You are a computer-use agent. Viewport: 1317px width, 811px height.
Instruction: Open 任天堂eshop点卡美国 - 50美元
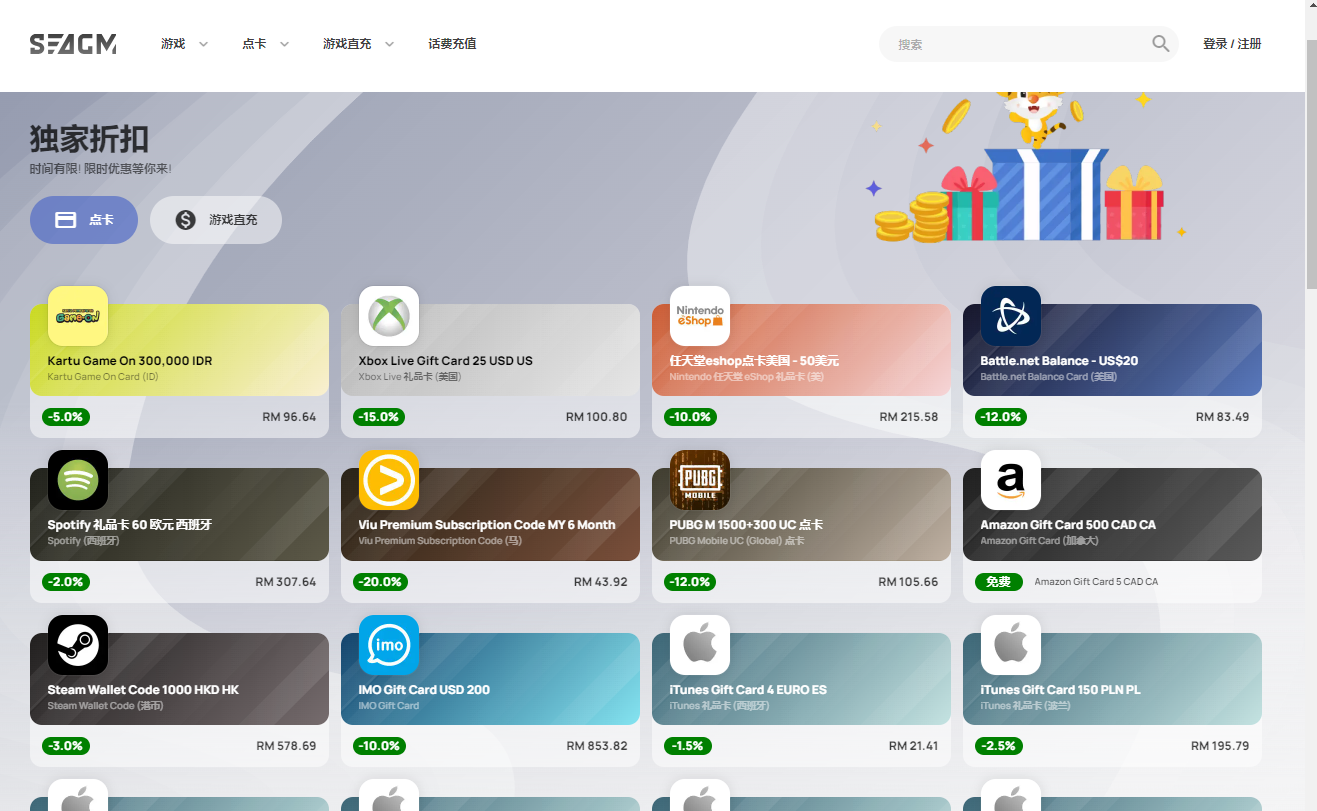click(801, 370)
